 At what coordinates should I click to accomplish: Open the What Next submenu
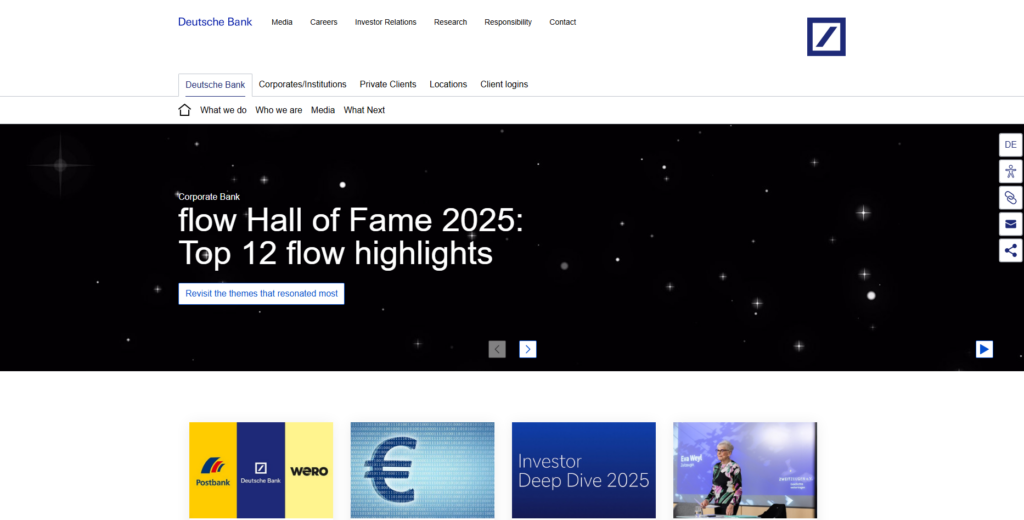(x=364, y=110)
